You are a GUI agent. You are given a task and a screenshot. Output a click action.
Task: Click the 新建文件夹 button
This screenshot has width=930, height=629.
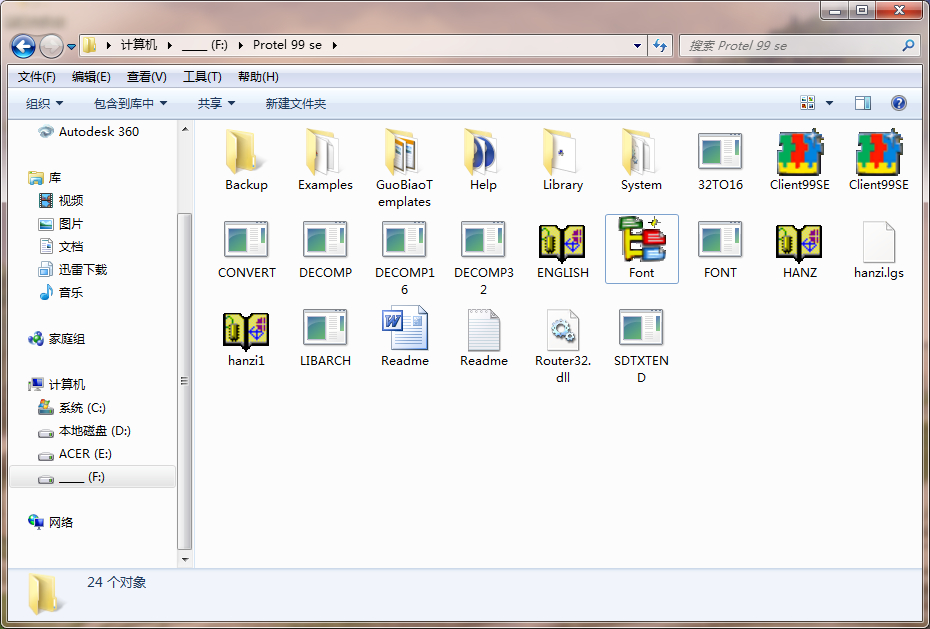point(296,104)
